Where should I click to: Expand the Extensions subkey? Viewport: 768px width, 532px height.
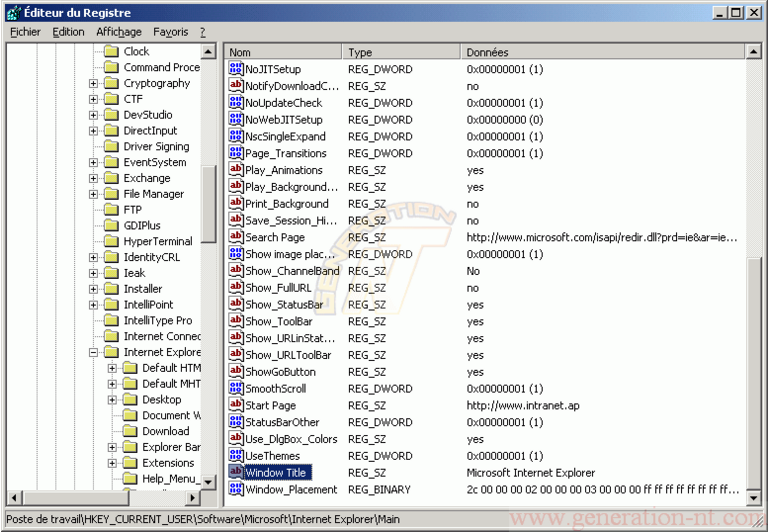coord(112,463)
